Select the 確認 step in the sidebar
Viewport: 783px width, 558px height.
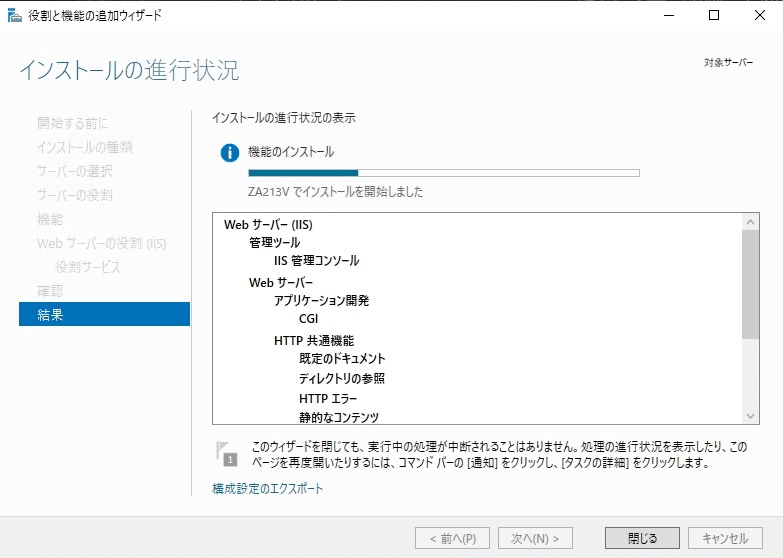[x=50, y=291]
